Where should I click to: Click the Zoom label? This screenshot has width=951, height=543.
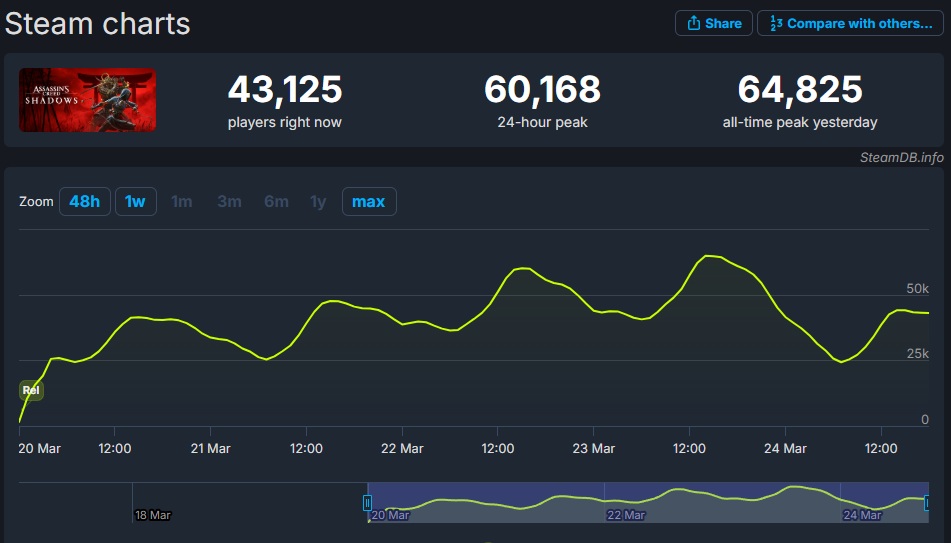click(36, 201)
